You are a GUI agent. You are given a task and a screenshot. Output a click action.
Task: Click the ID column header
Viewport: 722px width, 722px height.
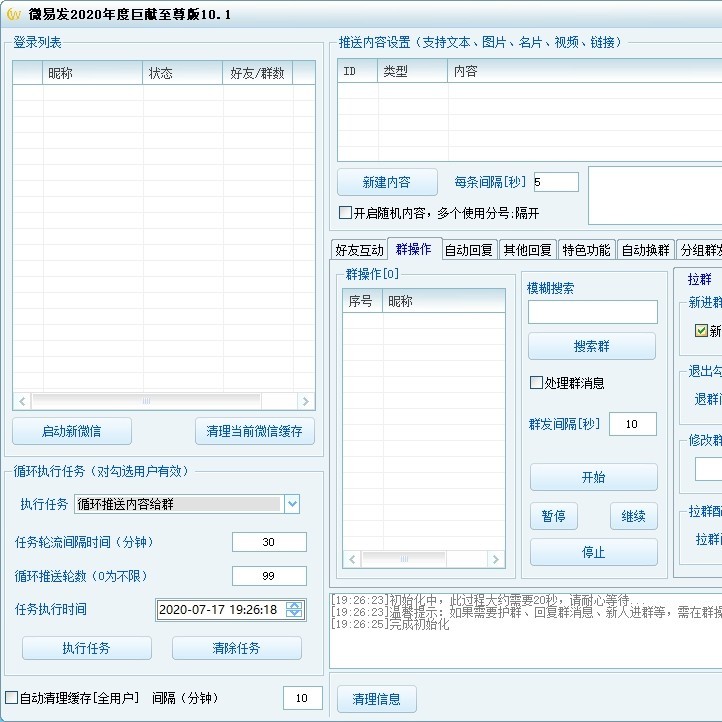click(x=358, y=71)
